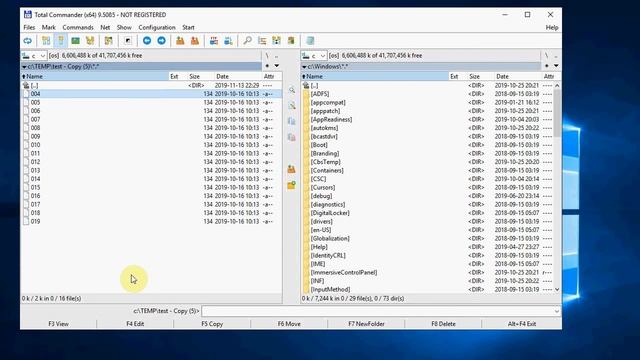
Task: Select file 012 in left panel
Action: [151, 162]
